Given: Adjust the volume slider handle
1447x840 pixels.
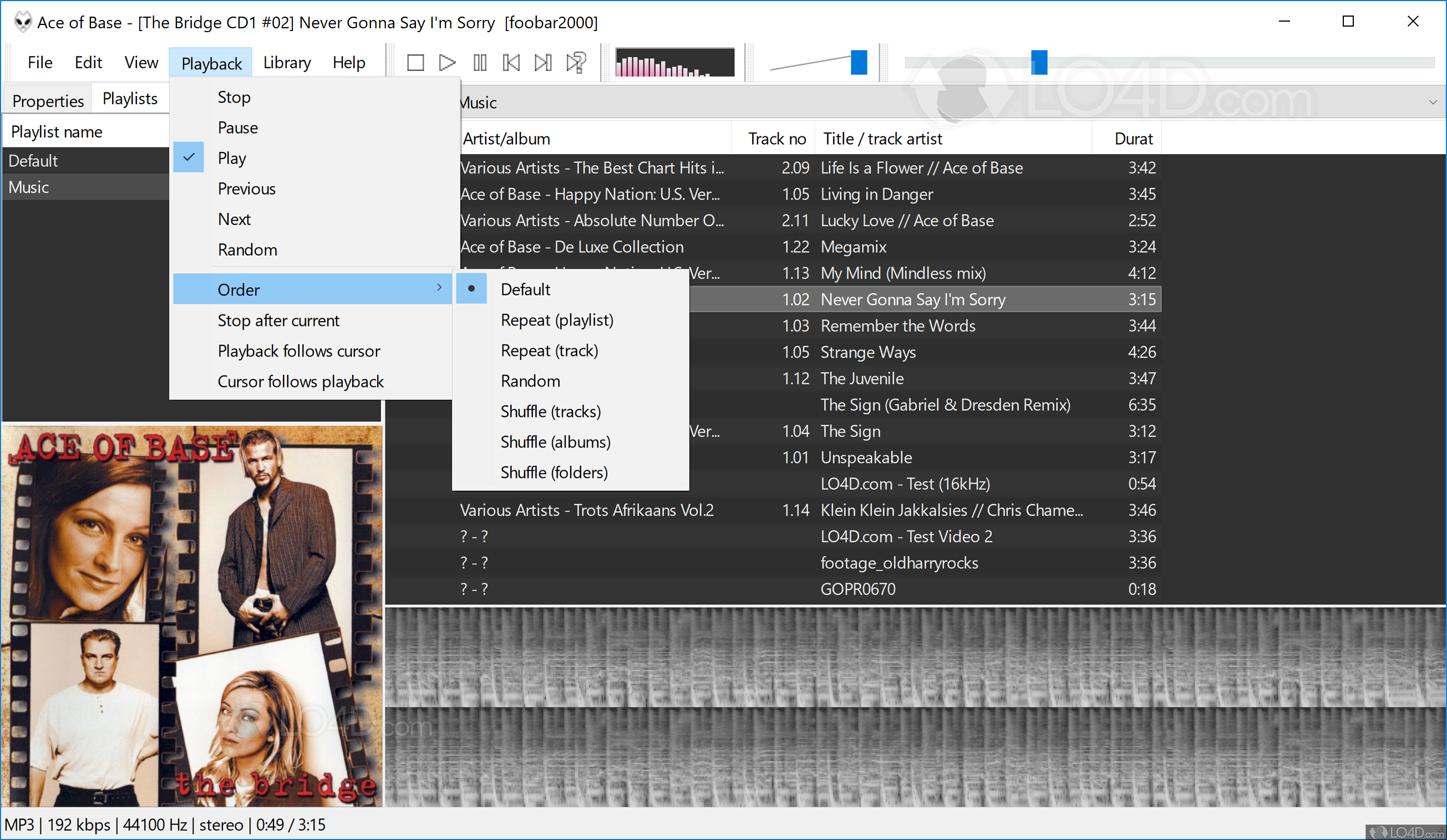Looking at the screenshot, I should pyautogui.click(x=859, y=62).
